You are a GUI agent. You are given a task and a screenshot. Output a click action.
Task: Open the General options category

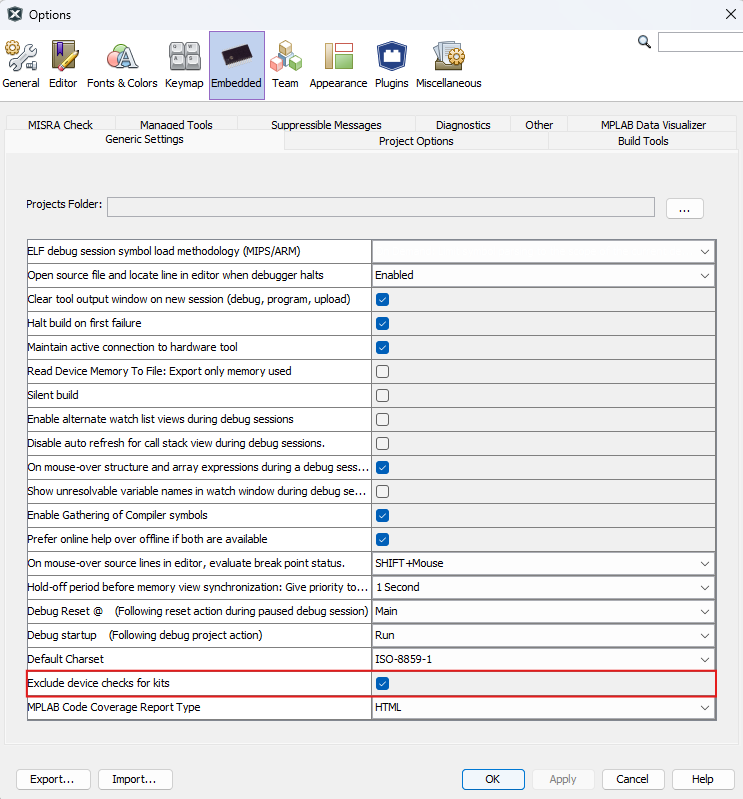[21, 64]
